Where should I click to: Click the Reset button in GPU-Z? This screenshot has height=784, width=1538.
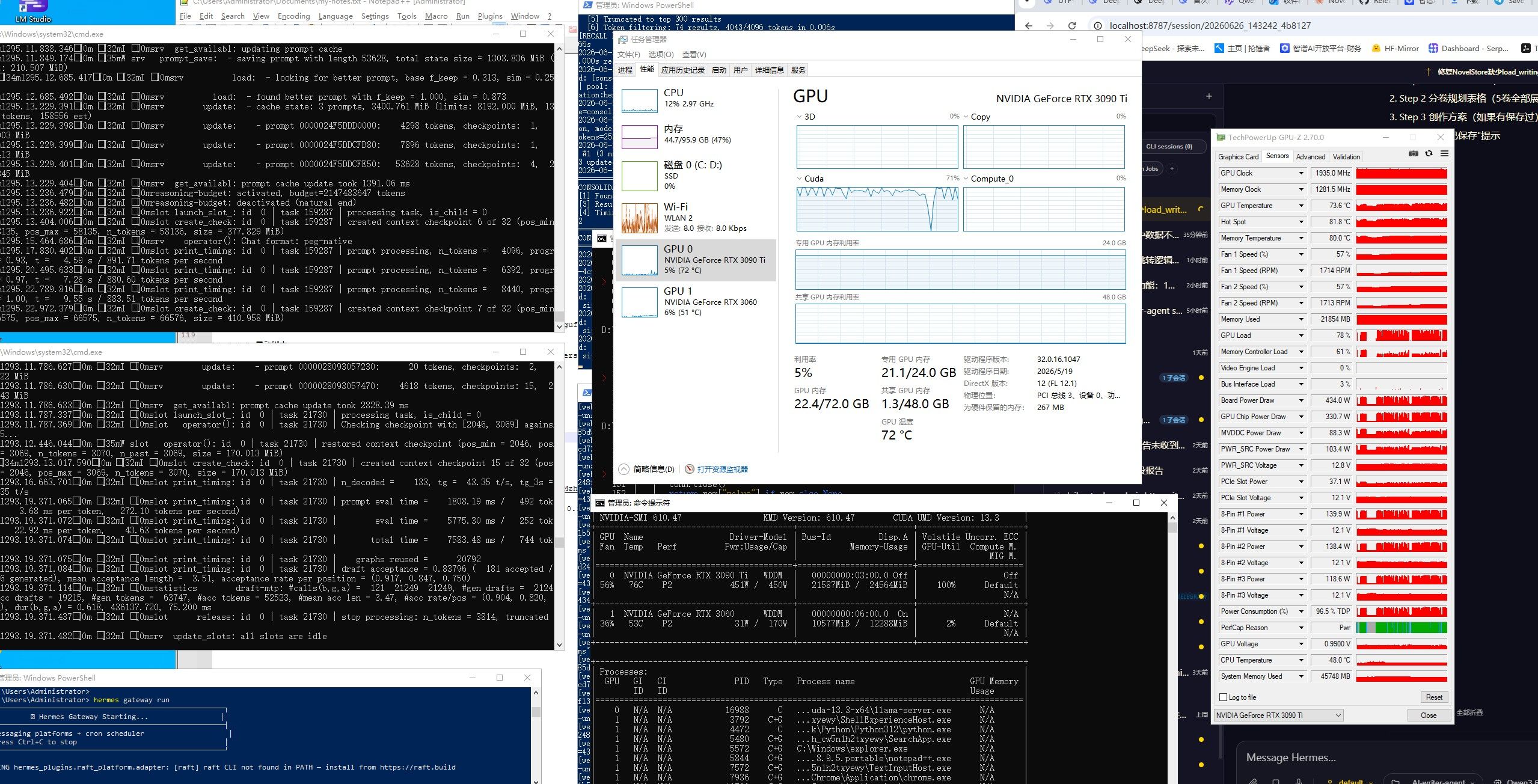[x=1434, y=697]
